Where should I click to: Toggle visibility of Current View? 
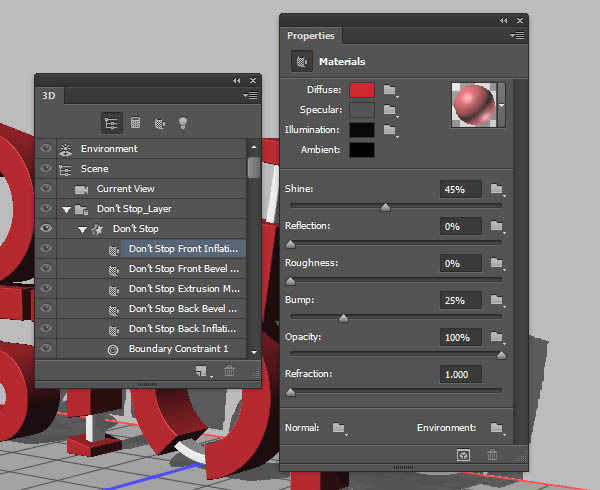click(x=46, y=188)
